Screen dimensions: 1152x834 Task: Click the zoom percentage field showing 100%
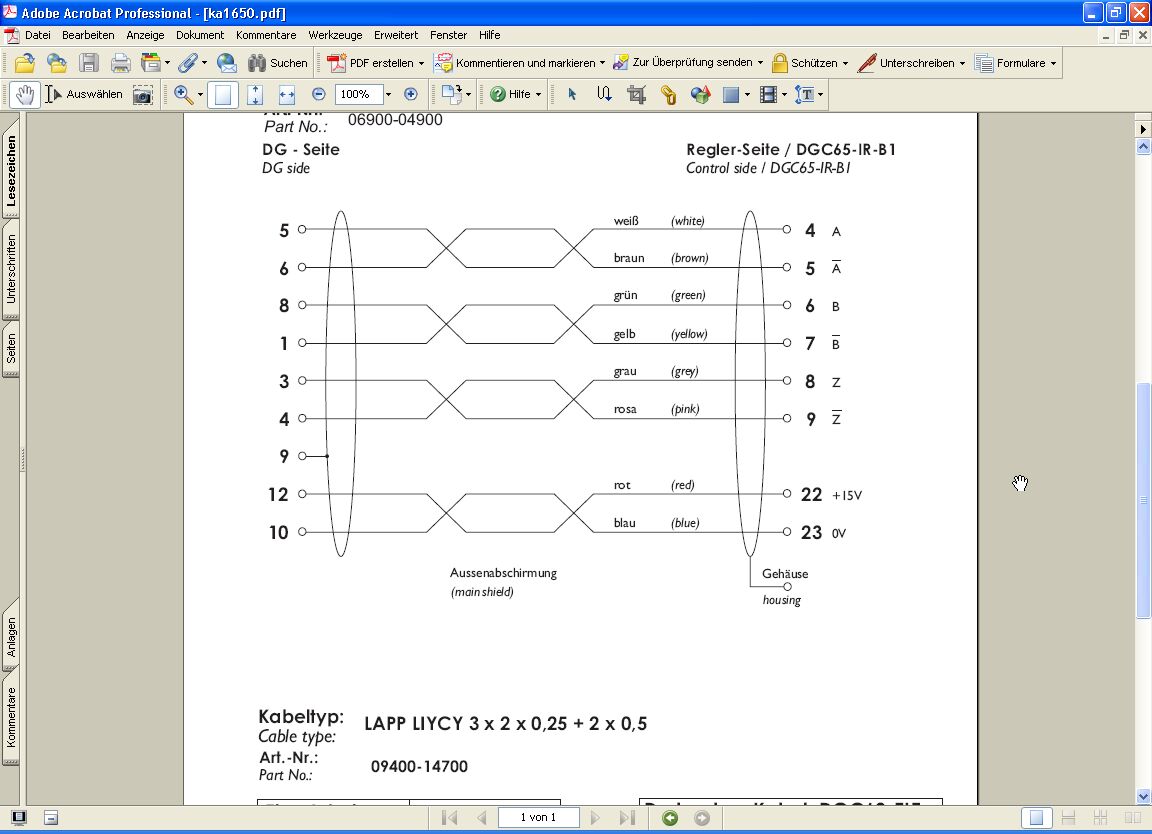(359, 95)
